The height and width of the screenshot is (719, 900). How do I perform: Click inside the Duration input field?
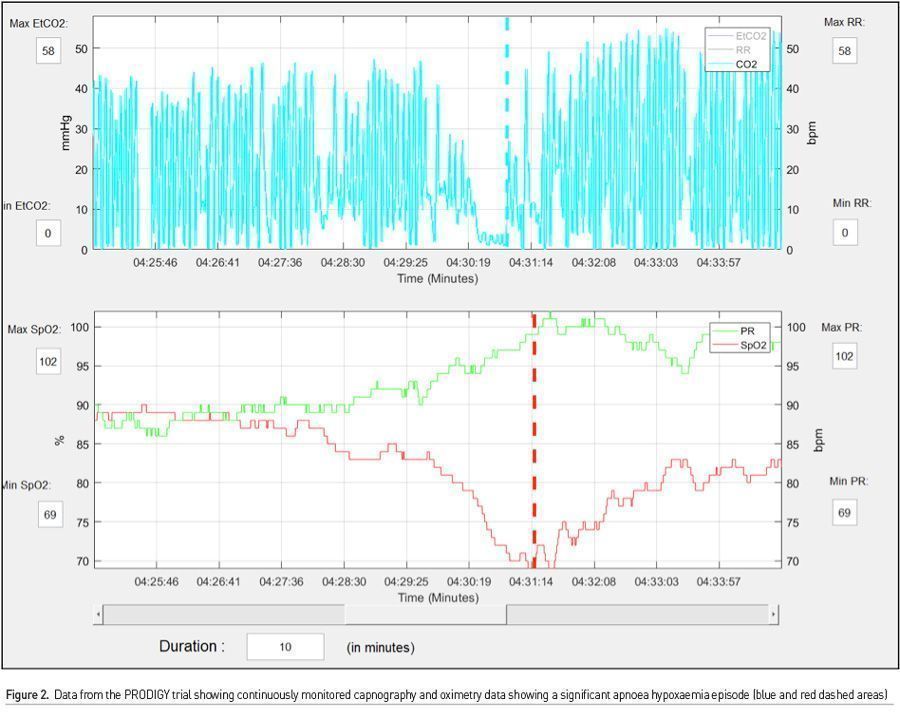pos(285,647)
